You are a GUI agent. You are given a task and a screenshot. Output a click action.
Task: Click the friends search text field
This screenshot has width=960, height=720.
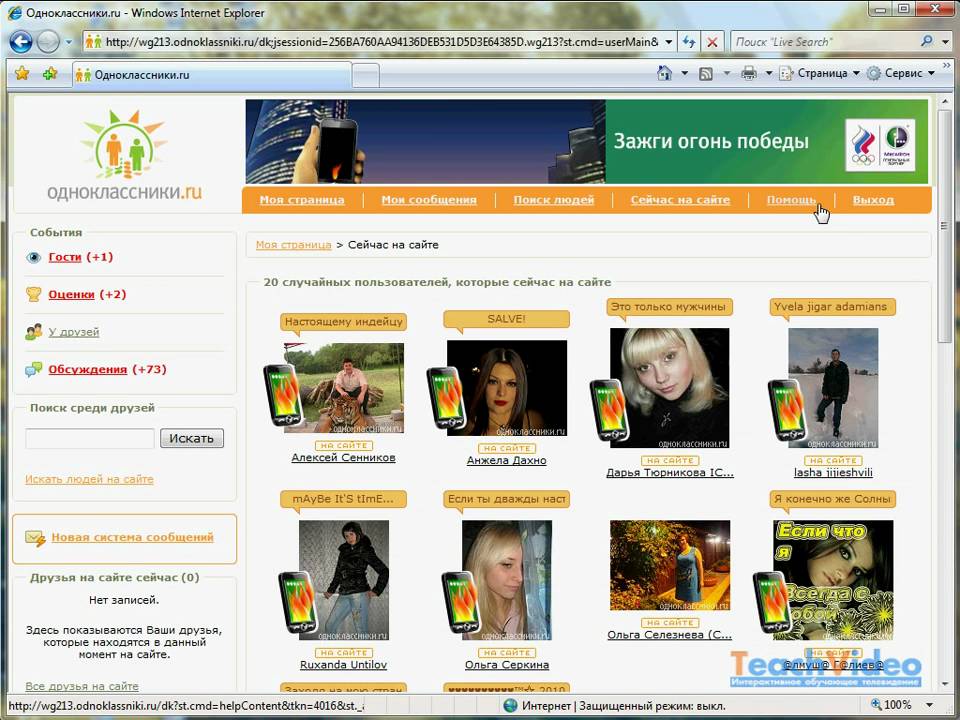click(90, 438)
